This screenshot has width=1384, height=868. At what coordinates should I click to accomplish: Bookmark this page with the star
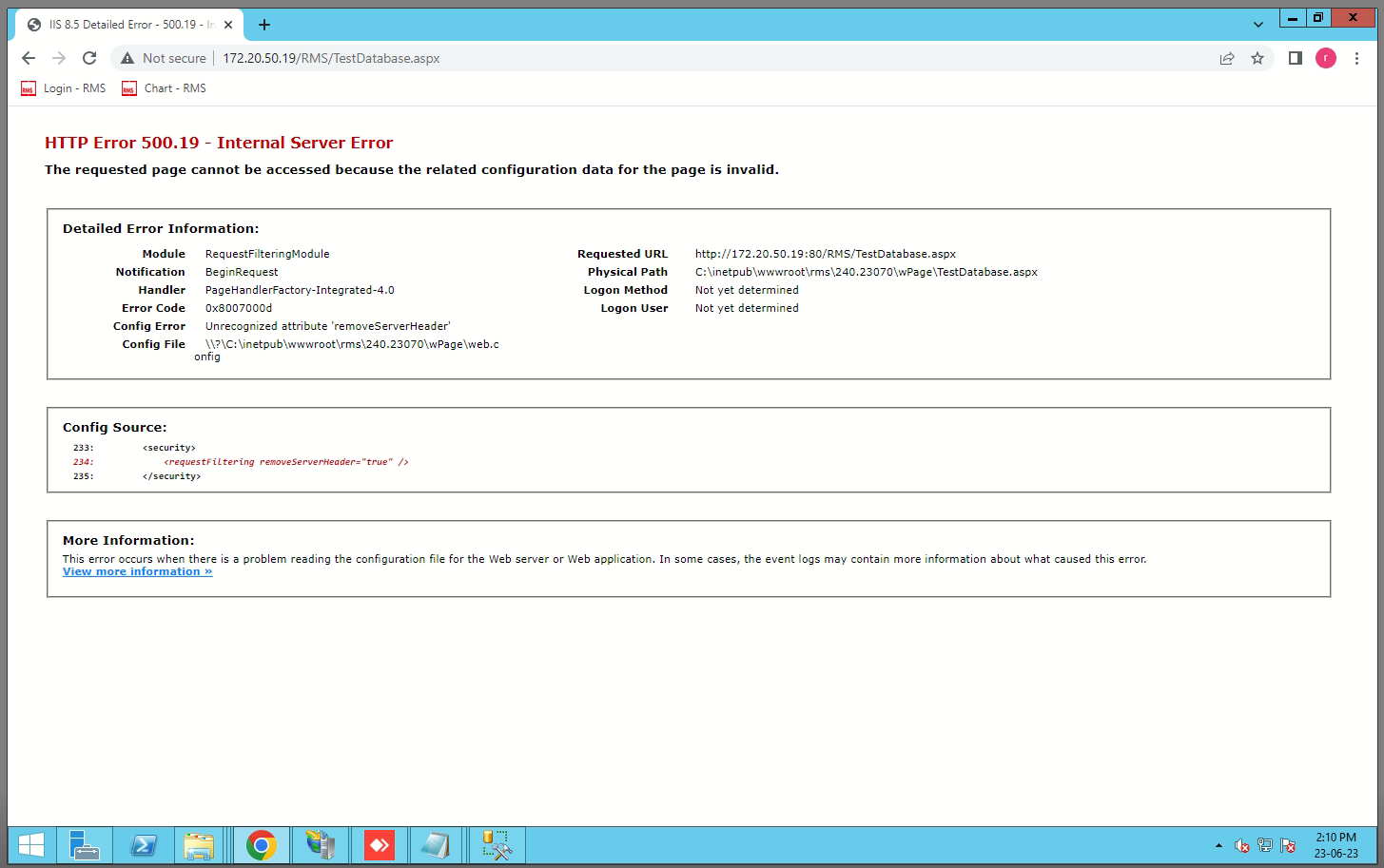(1257, 58)
